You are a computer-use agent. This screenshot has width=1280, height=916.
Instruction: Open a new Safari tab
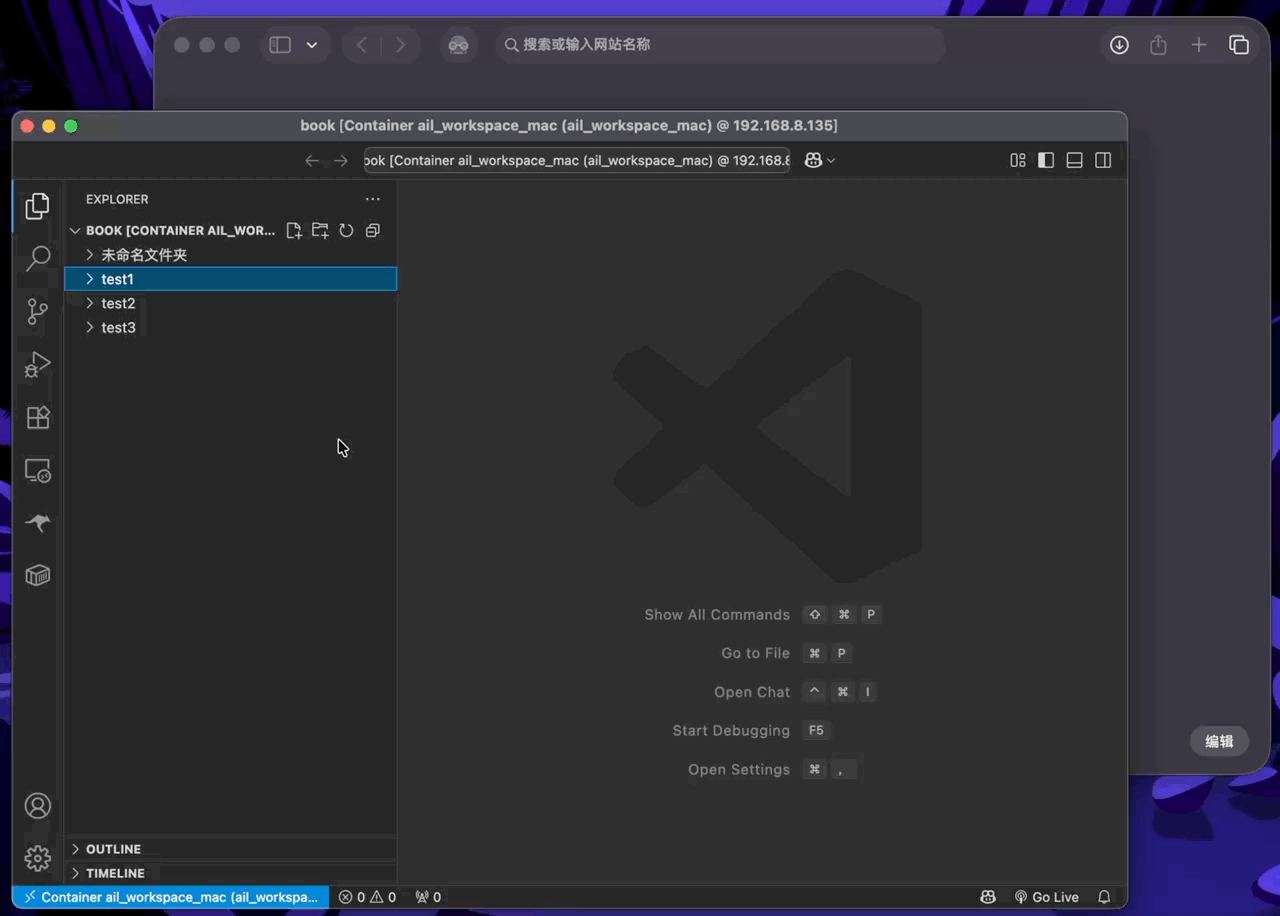point(1199,45)
